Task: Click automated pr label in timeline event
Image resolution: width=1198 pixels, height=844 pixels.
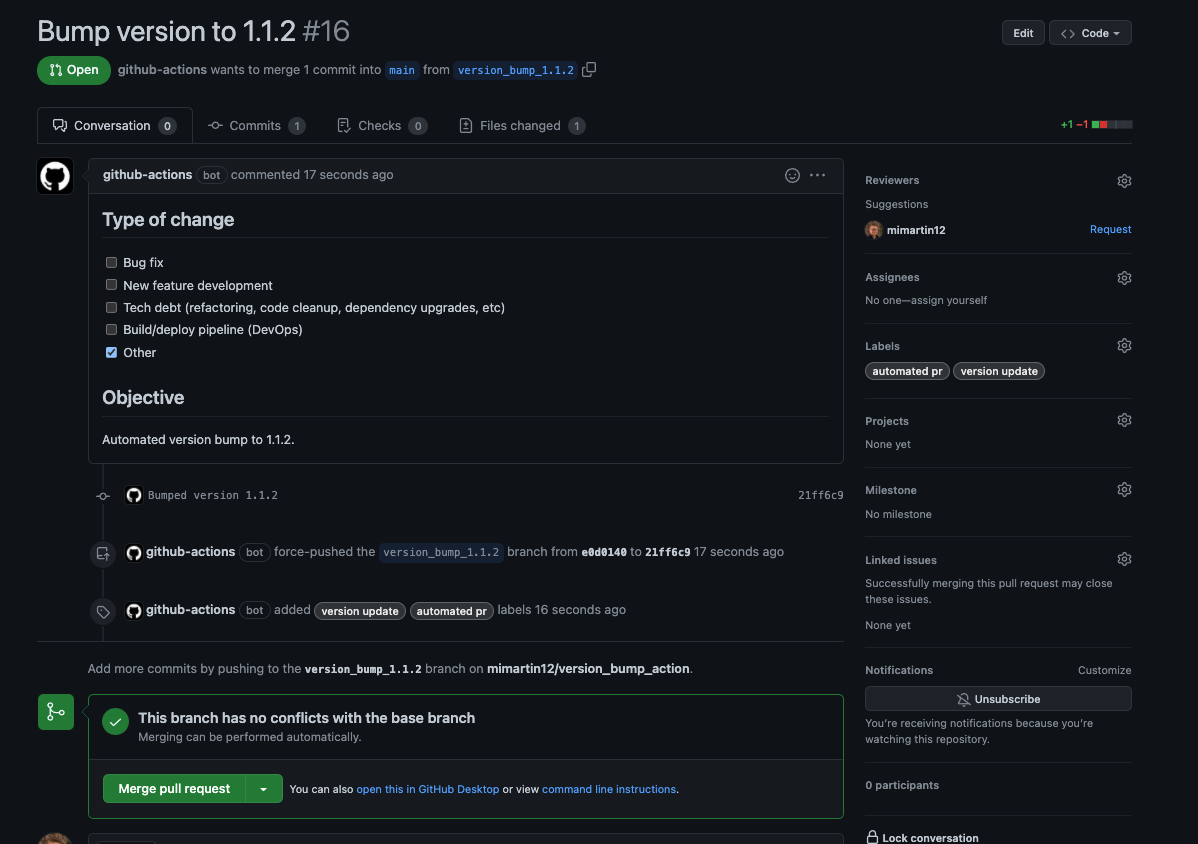Action: (x=452, y=611)
